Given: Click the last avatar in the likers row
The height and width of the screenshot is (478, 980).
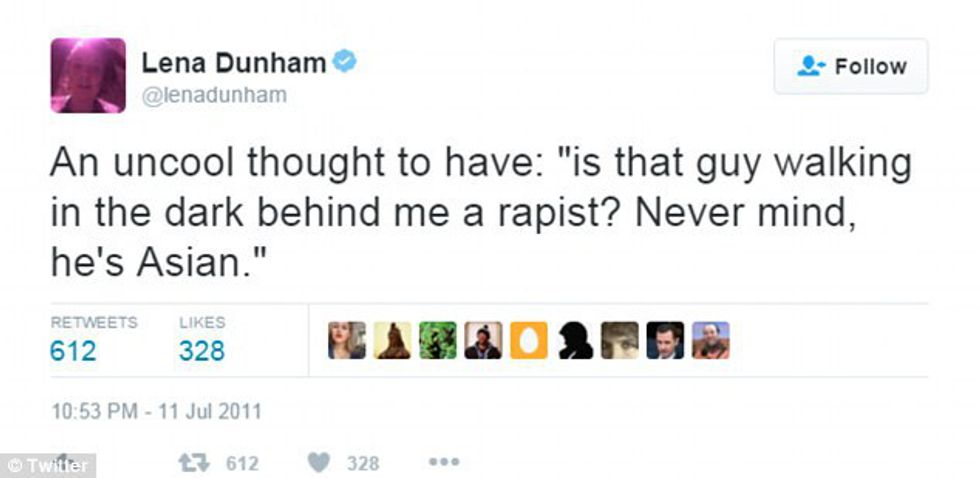Looking at the screenshot, I should point(710,340).
